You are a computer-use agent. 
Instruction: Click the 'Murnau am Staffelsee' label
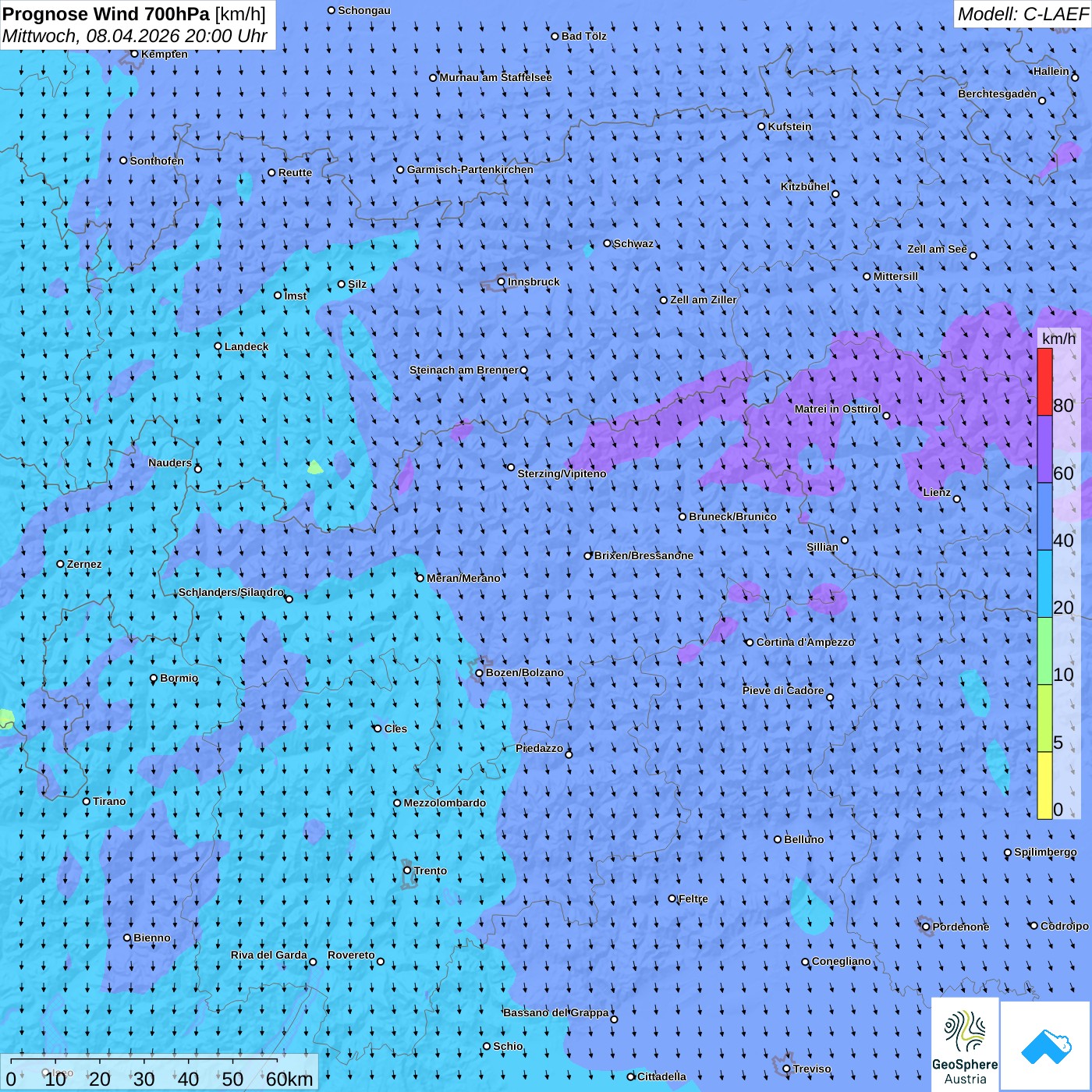click(496, 77)
